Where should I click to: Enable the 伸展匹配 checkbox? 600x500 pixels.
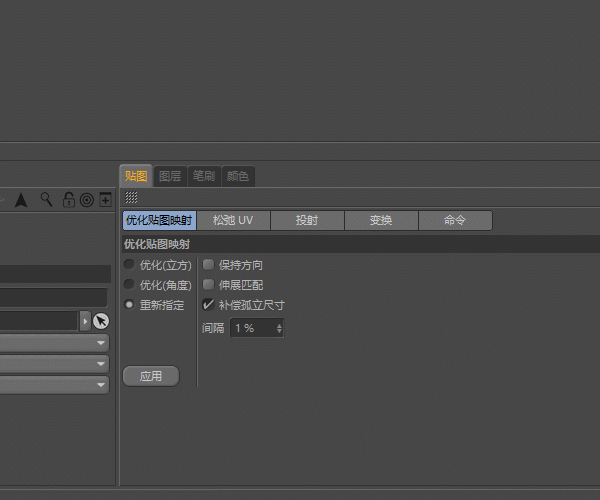[208, 285]
